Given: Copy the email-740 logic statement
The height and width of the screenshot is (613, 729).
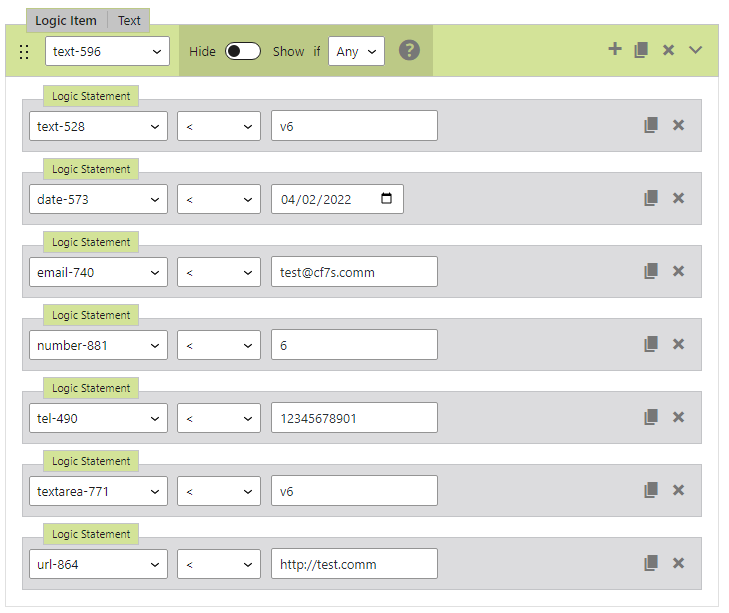Looking at the screenshot, I should tap(651, 271).
